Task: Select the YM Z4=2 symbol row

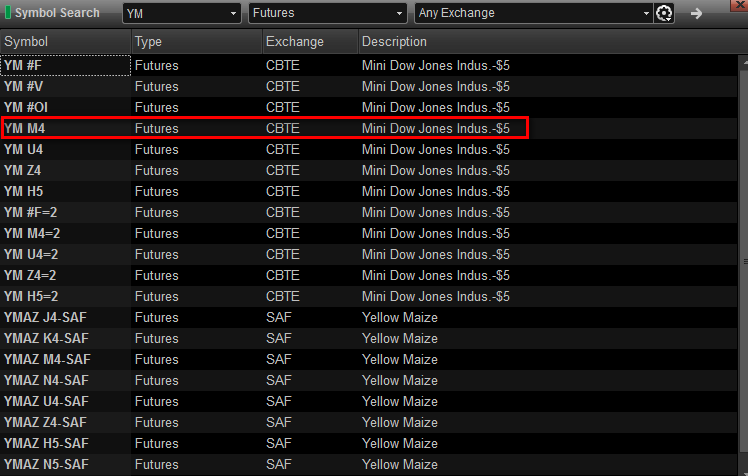Action: [368, 275]
